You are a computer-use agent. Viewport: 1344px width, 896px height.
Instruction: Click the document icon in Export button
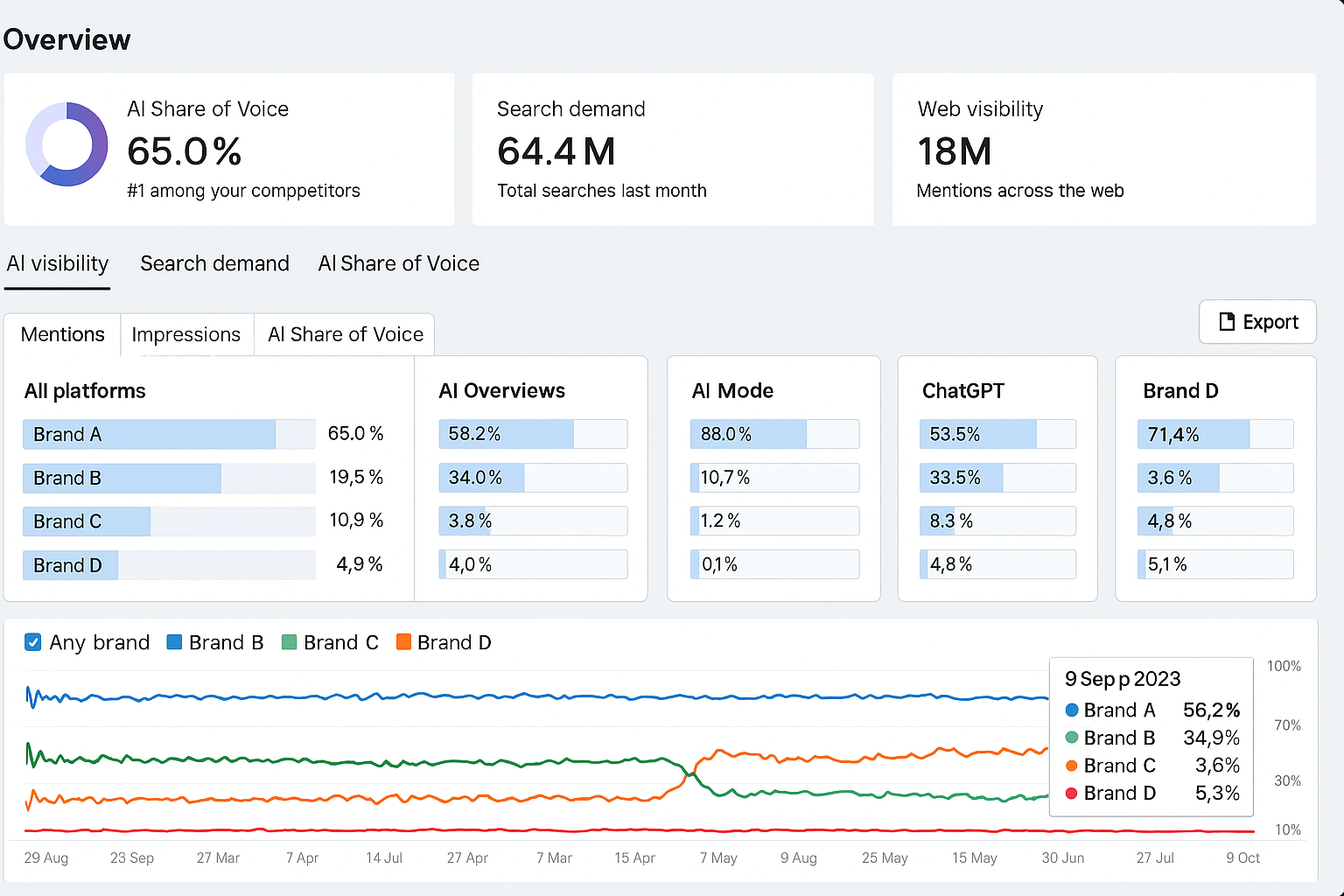pos(1227,322)
